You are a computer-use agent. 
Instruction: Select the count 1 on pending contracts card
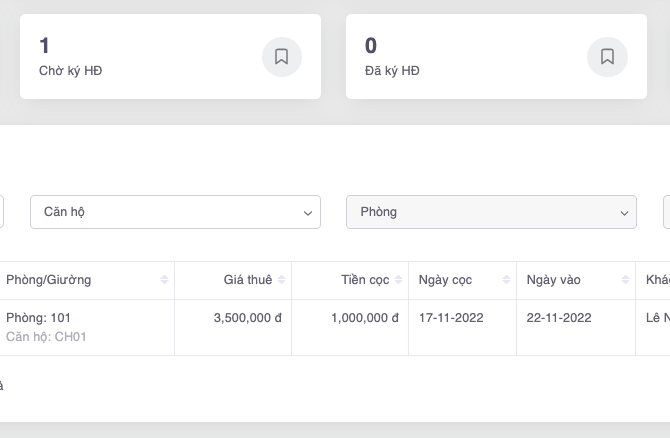pos(44,45)
